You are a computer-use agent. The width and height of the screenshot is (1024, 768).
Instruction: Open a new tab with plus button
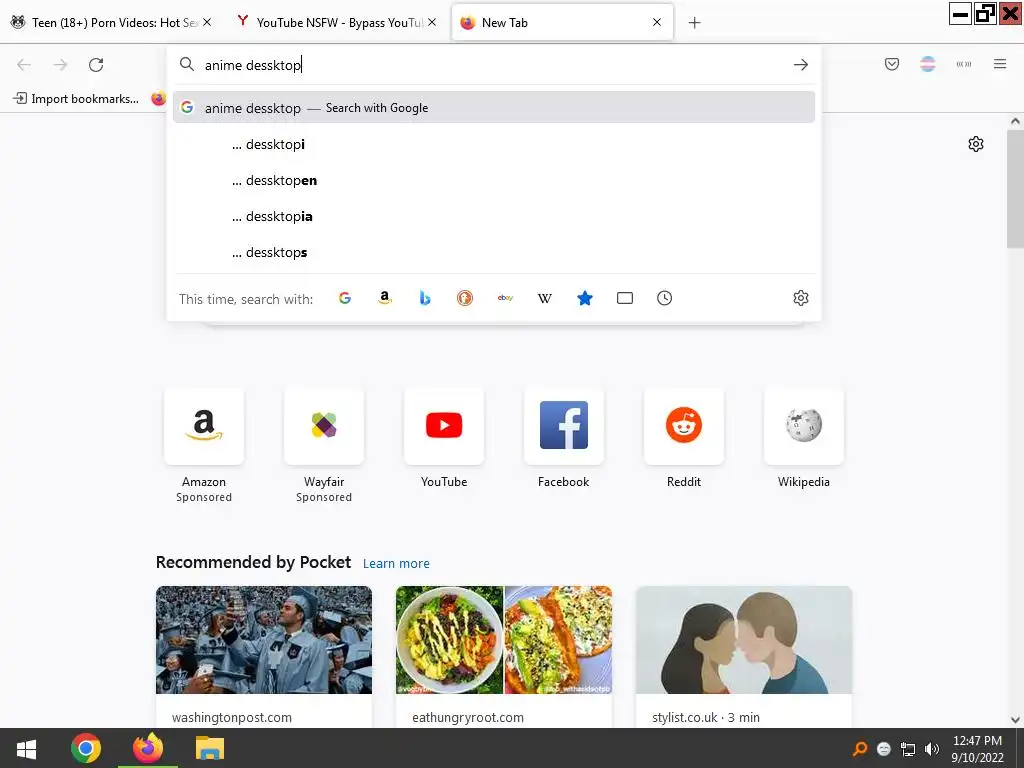pyautogui.click(x=694, y=23)
